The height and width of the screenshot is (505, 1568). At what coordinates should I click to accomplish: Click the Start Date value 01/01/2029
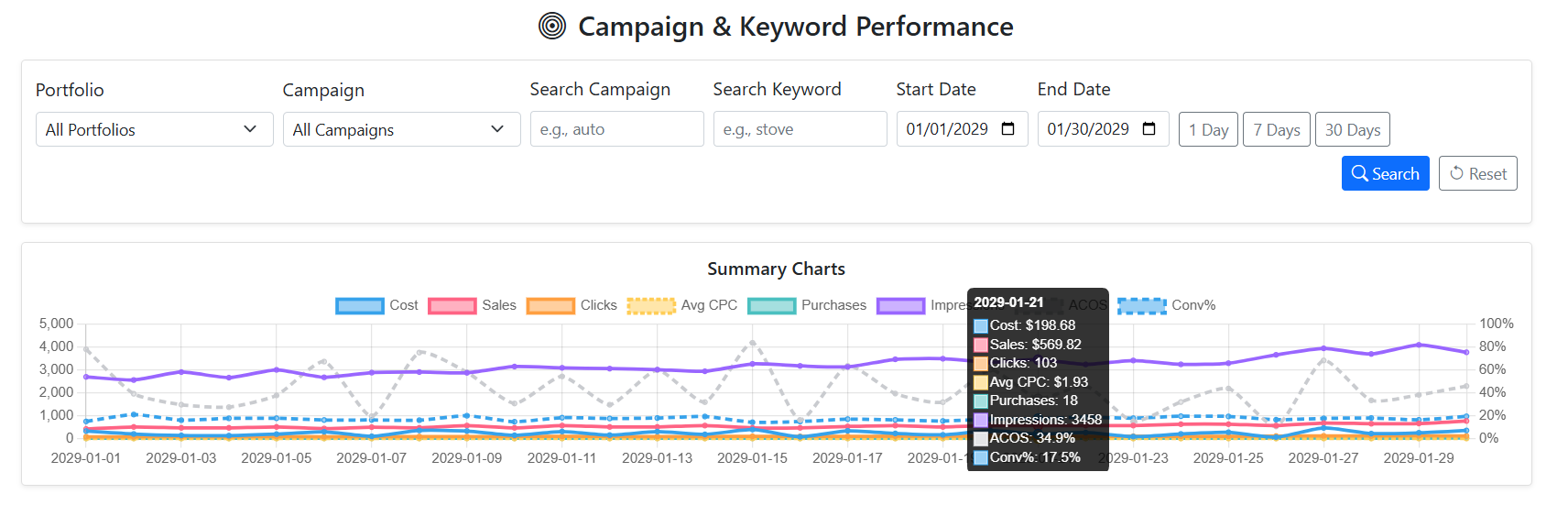[x=947, y=129]
